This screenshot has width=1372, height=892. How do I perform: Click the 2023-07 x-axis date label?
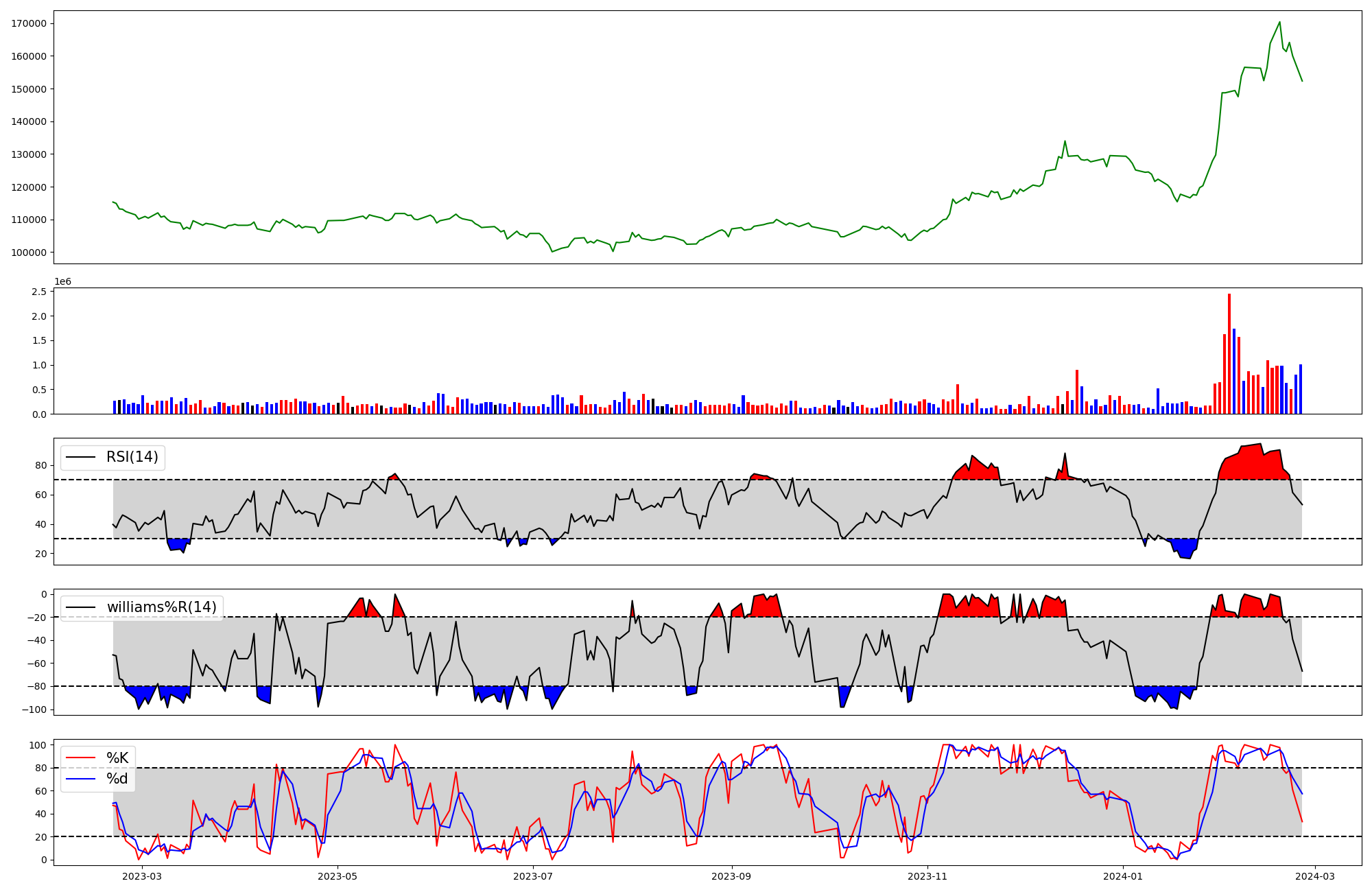[533, 876]
